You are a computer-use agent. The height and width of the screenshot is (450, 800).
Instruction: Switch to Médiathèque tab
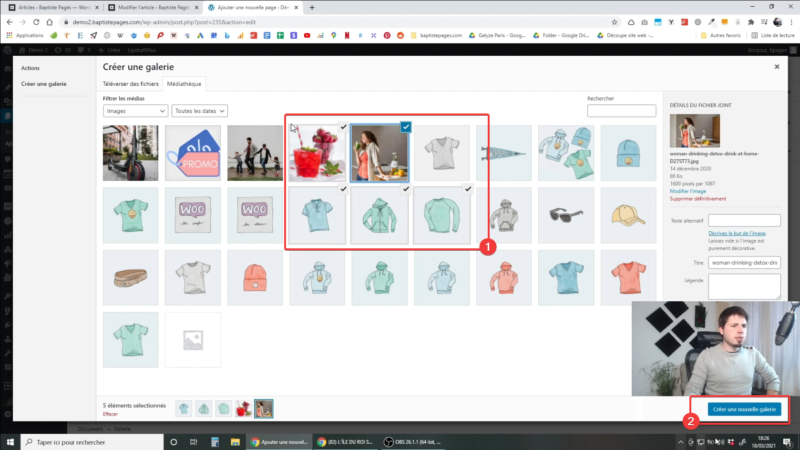184,84
